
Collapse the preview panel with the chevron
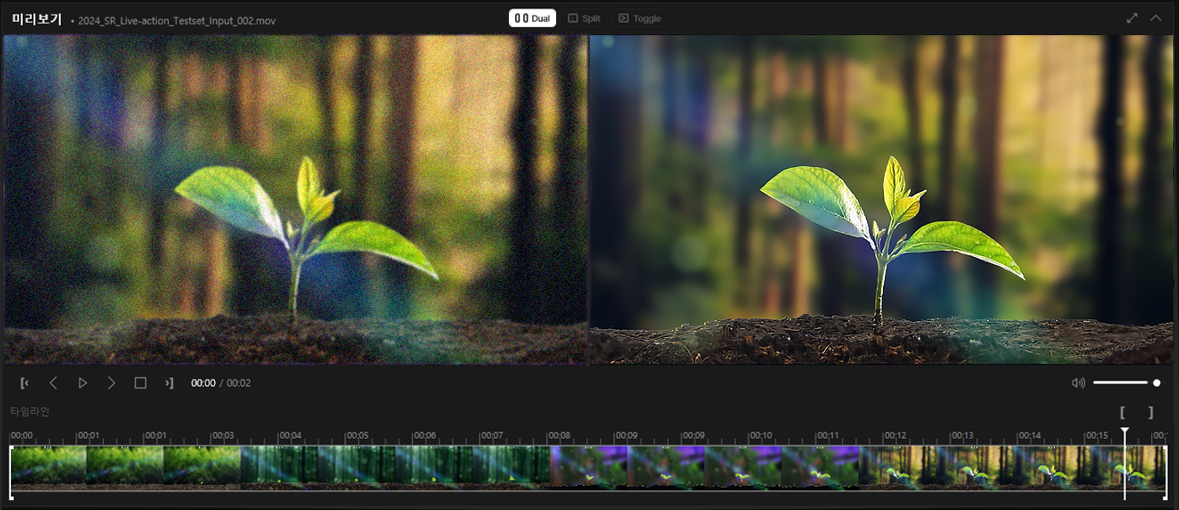[x=1156, y=18]
